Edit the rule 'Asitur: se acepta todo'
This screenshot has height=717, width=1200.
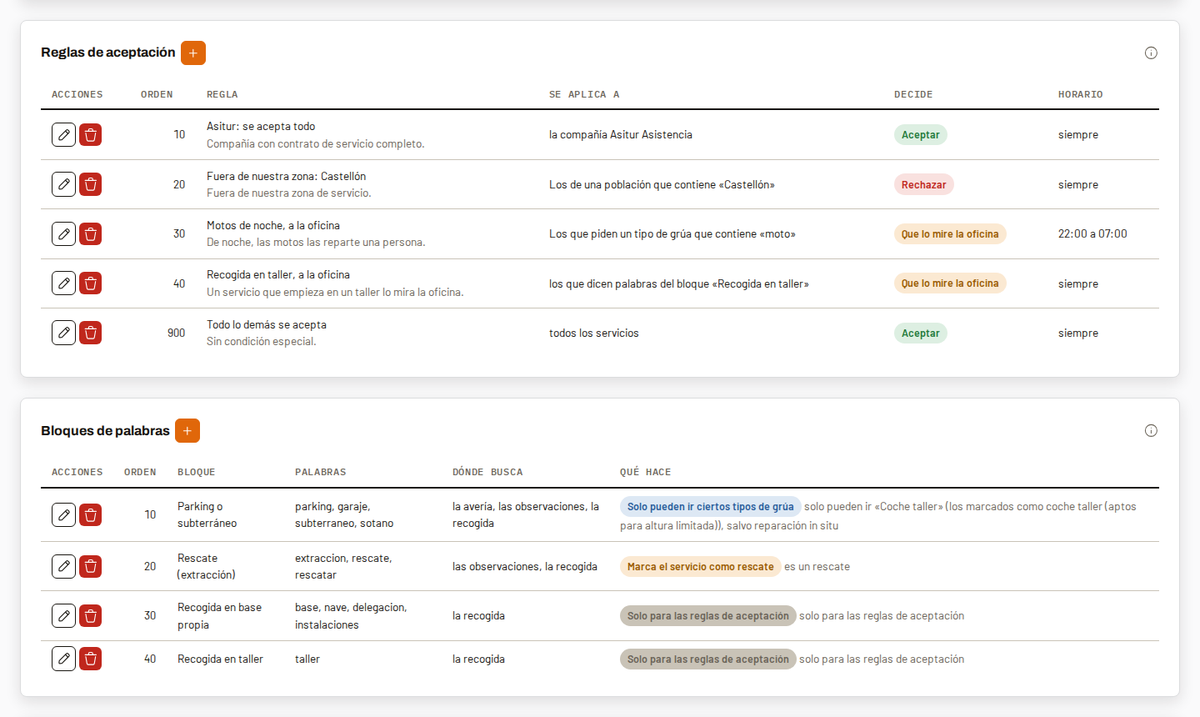click(x=64, y=135)
